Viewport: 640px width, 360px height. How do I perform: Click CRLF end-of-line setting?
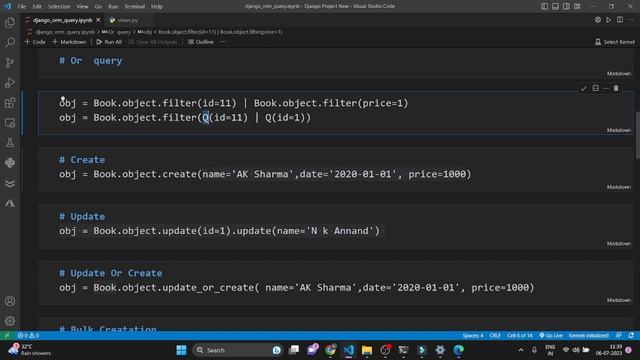[495, 336]
